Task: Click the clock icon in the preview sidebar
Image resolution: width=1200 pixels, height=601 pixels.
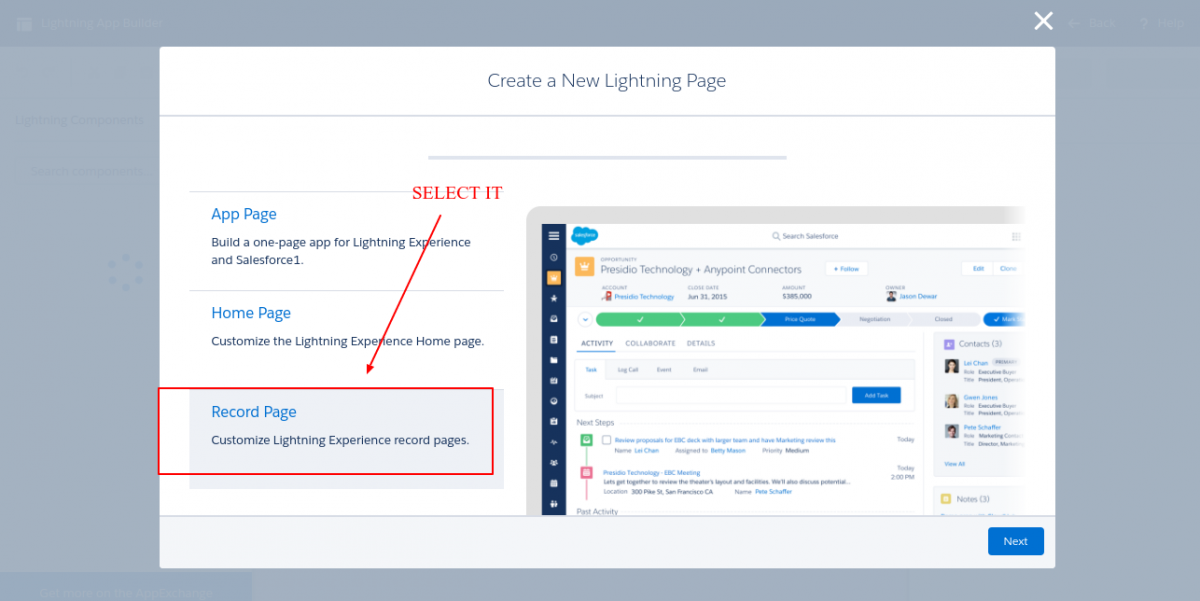Action: coord(554,257)
